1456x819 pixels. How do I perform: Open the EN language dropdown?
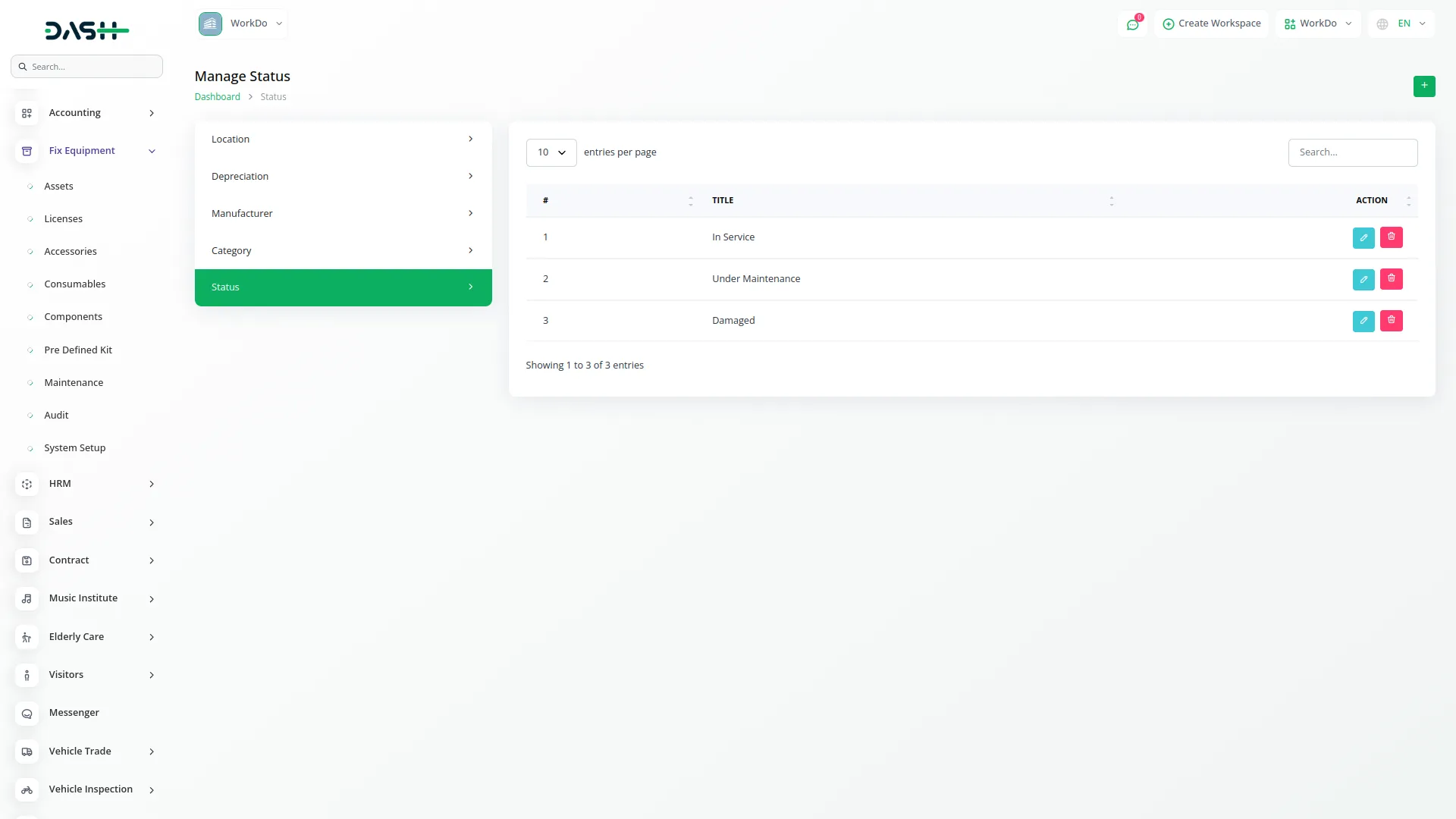[x=1401, y=24]
